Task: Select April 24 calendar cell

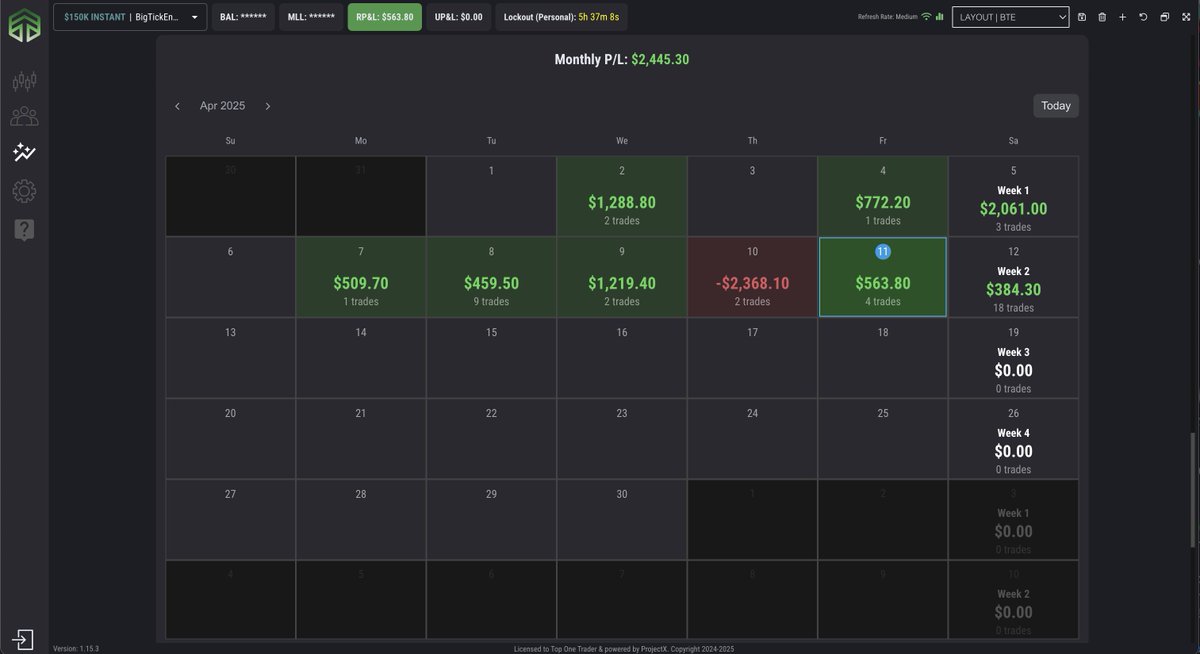Action: (x=752, y=439)
